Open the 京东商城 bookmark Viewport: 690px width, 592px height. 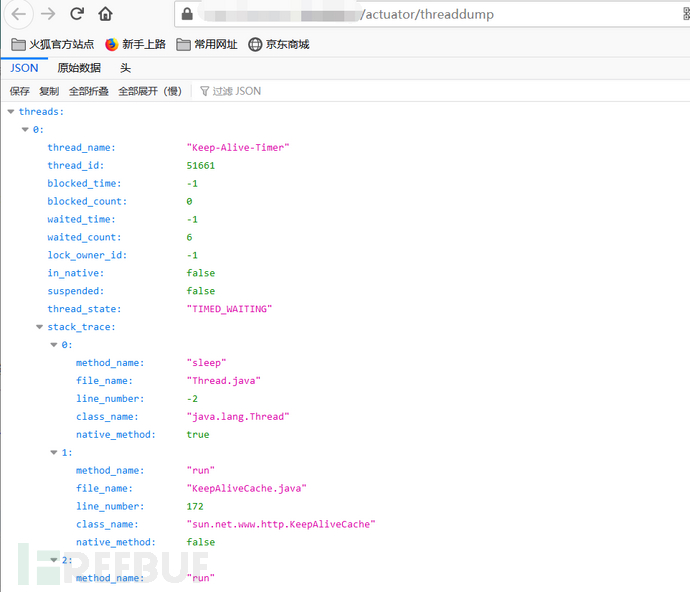(x=279, y=44)
